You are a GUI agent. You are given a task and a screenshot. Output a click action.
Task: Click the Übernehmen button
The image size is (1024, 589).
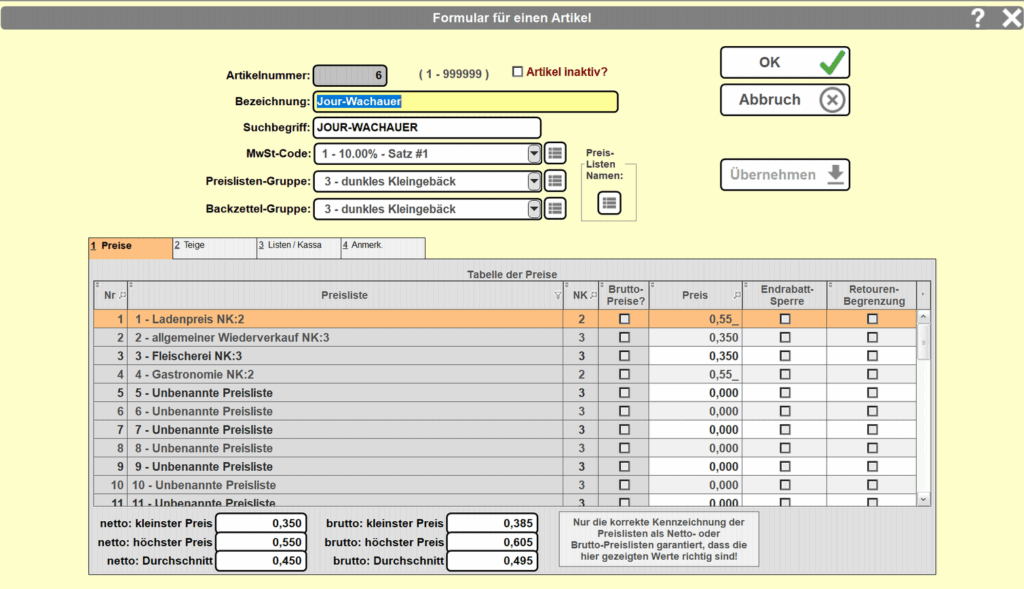click(785, 174)
